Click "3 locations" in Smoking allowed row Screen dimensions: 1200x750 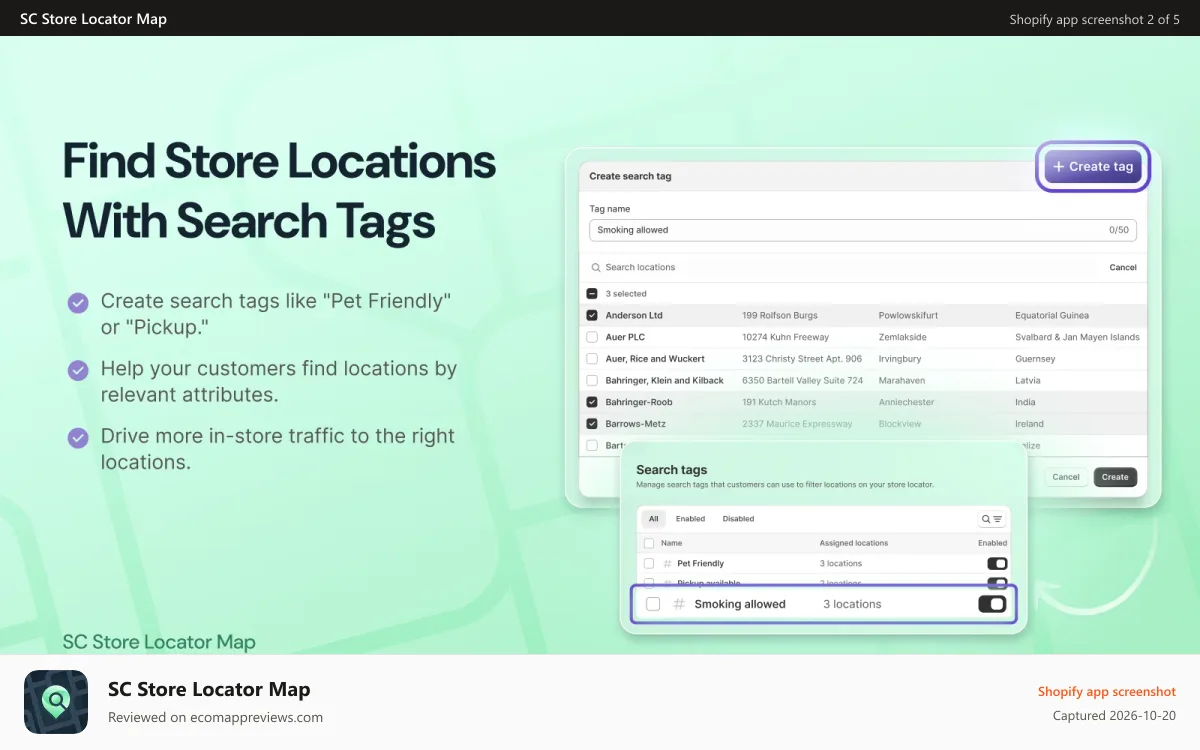852,604
